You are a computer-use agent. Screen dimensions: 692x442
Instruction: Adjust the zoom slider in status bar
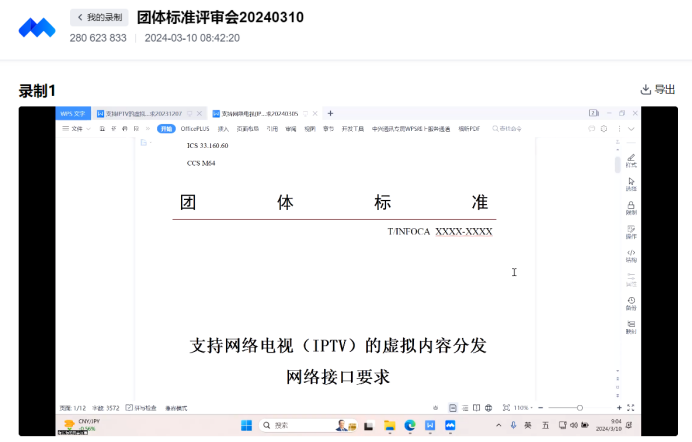(x=579, y=408)
